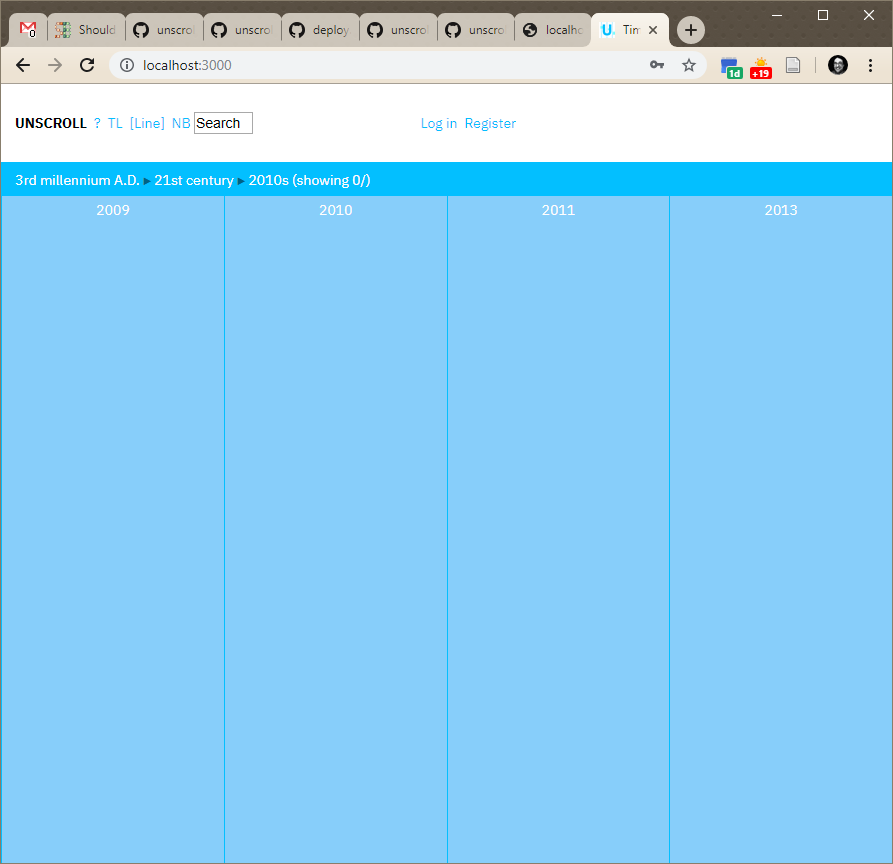This screenshot has height=864, width=893.
Task: Open the saved passwords key icon
Action: (x=657, y=65)
